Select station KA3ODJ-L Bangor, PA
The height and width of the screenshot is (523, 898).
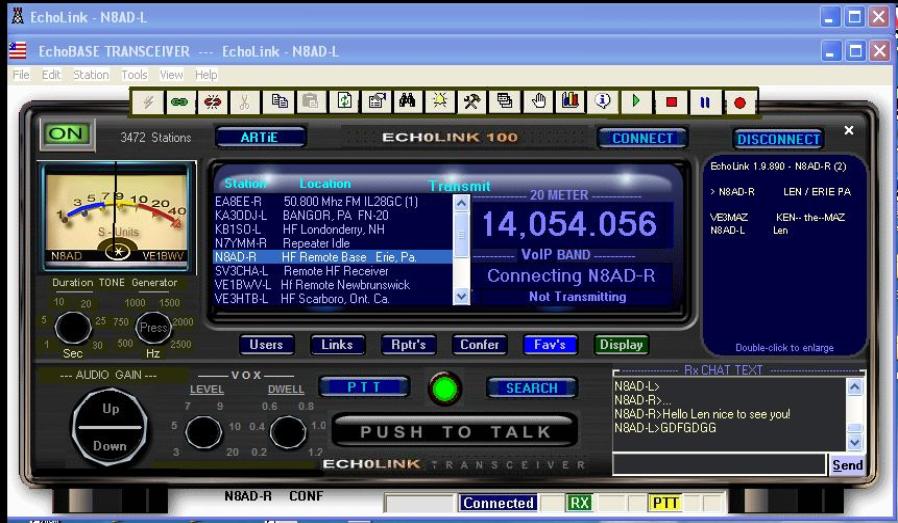point(332,215)
